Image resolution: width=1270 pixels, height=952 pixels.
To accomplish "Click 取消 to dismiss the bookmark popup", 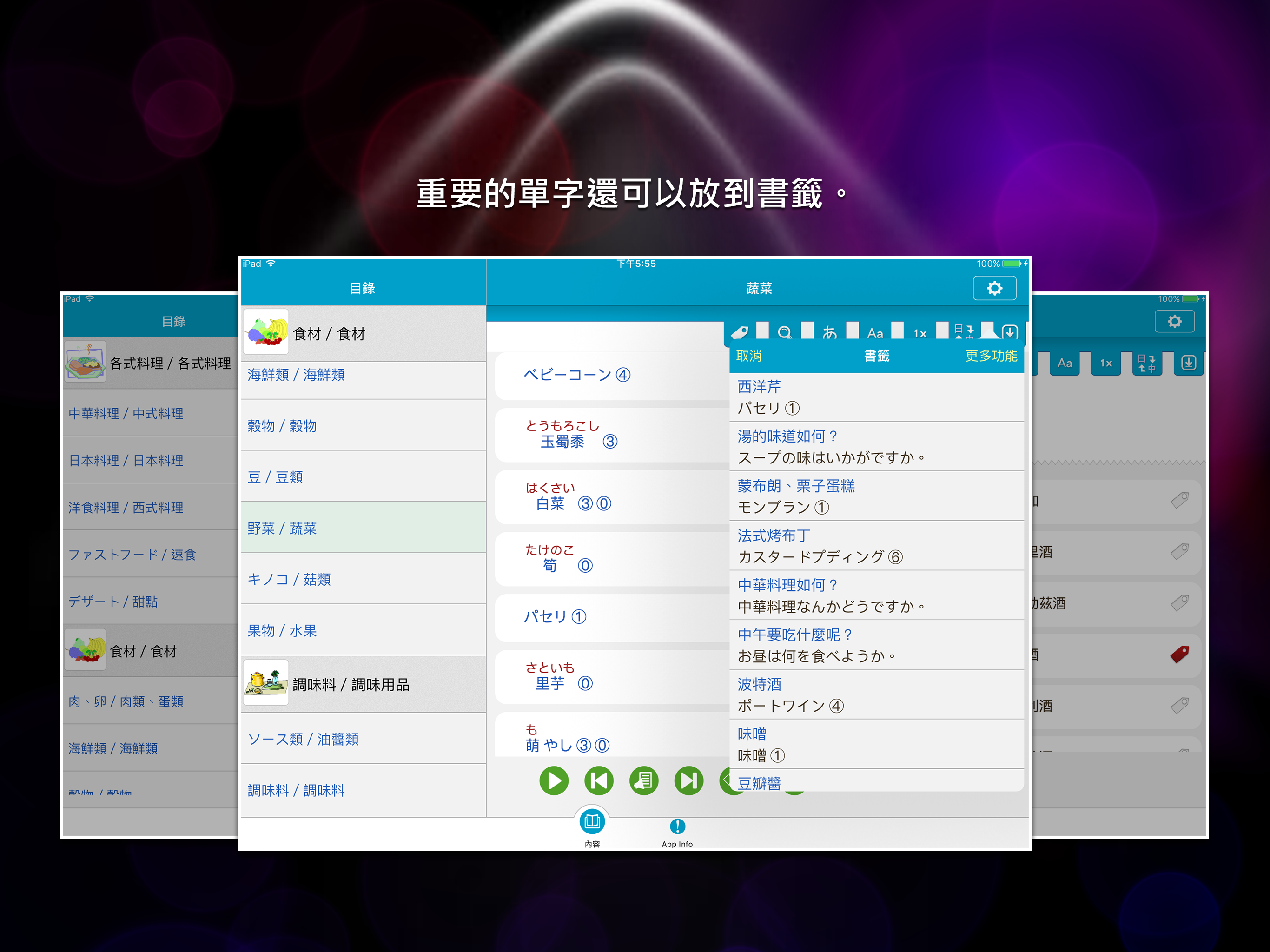I will point(749,356).
